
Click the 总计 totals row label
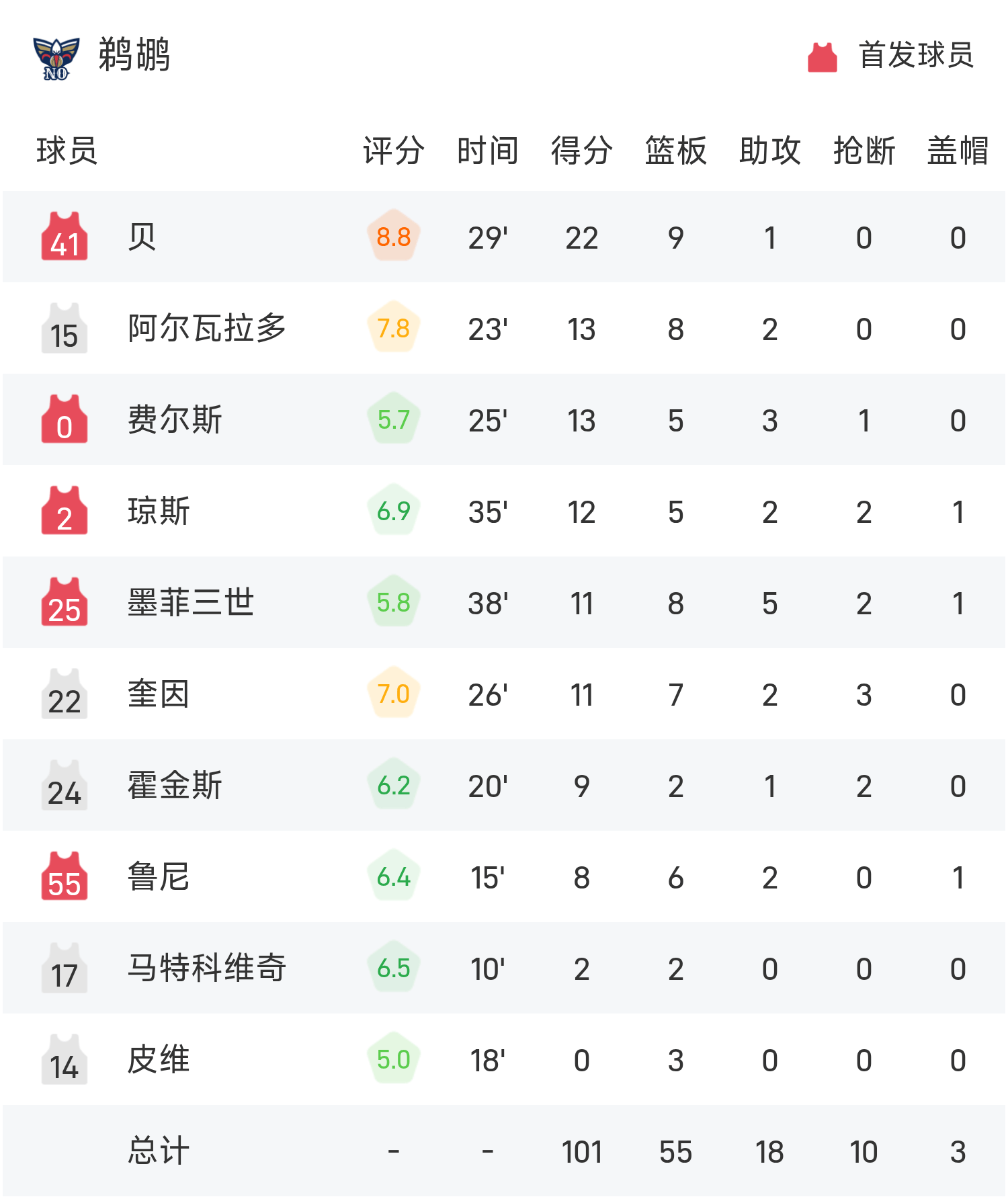(159, 1151)
